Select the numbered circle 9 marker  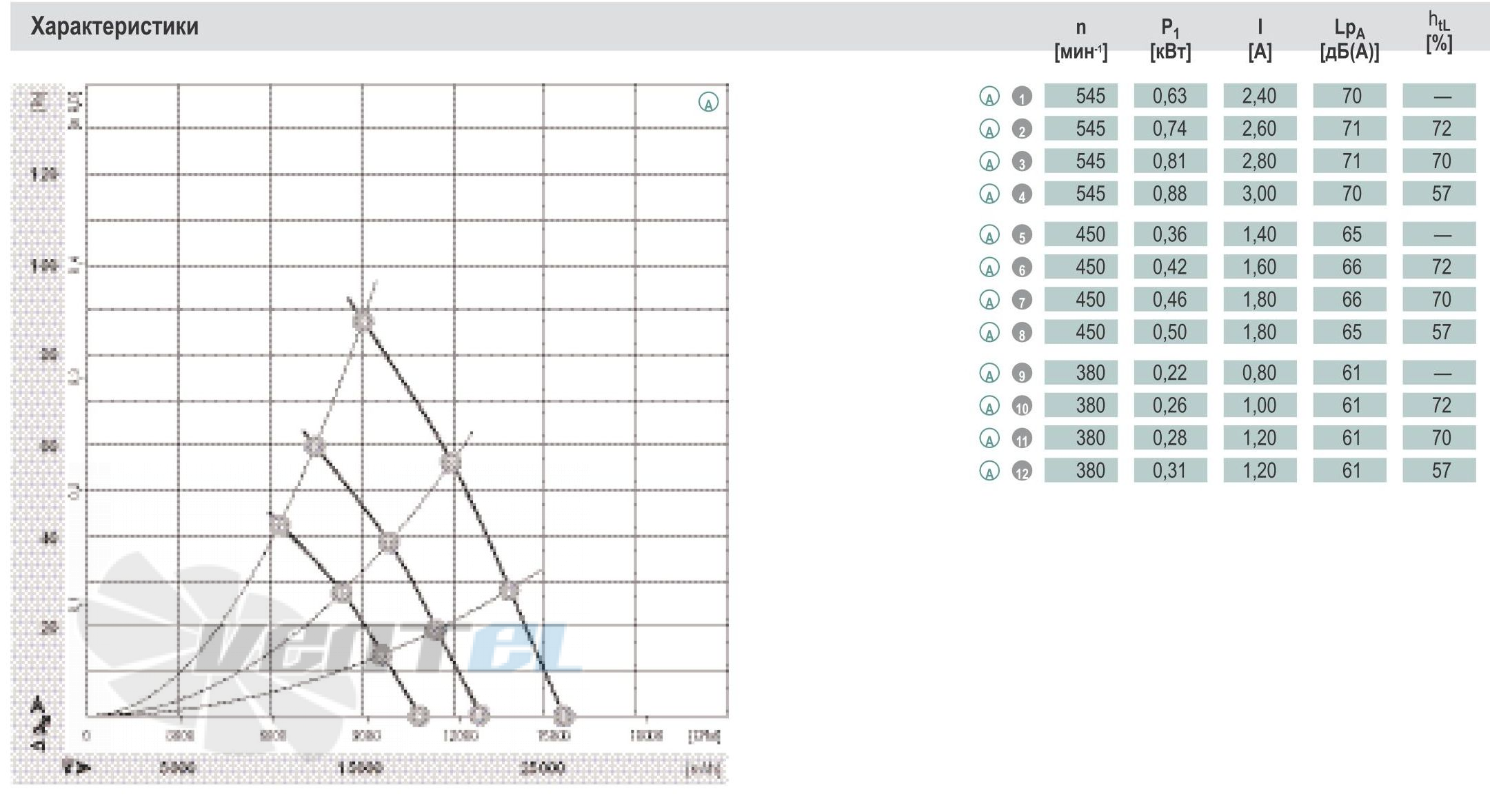coord(1022,374)
